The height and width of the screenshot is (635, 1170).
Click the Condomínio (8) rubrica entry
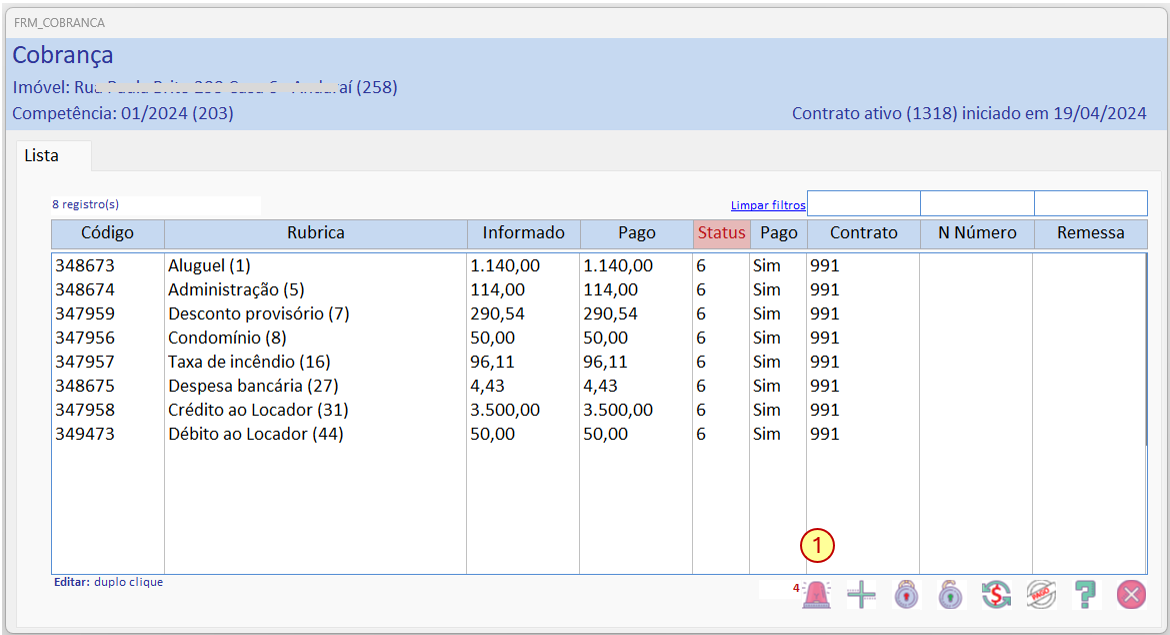click(227, 337)
